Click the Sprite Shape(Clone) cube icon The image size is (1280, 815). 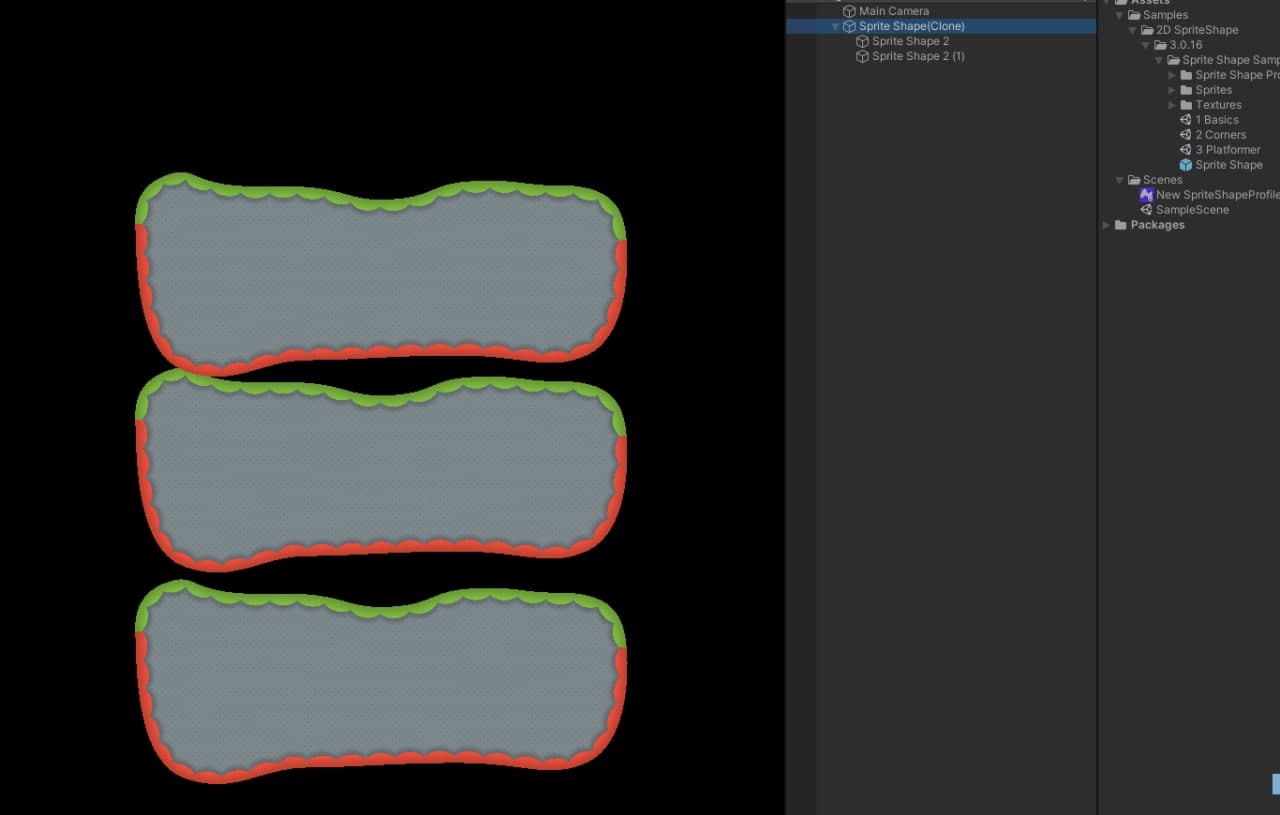849,26
